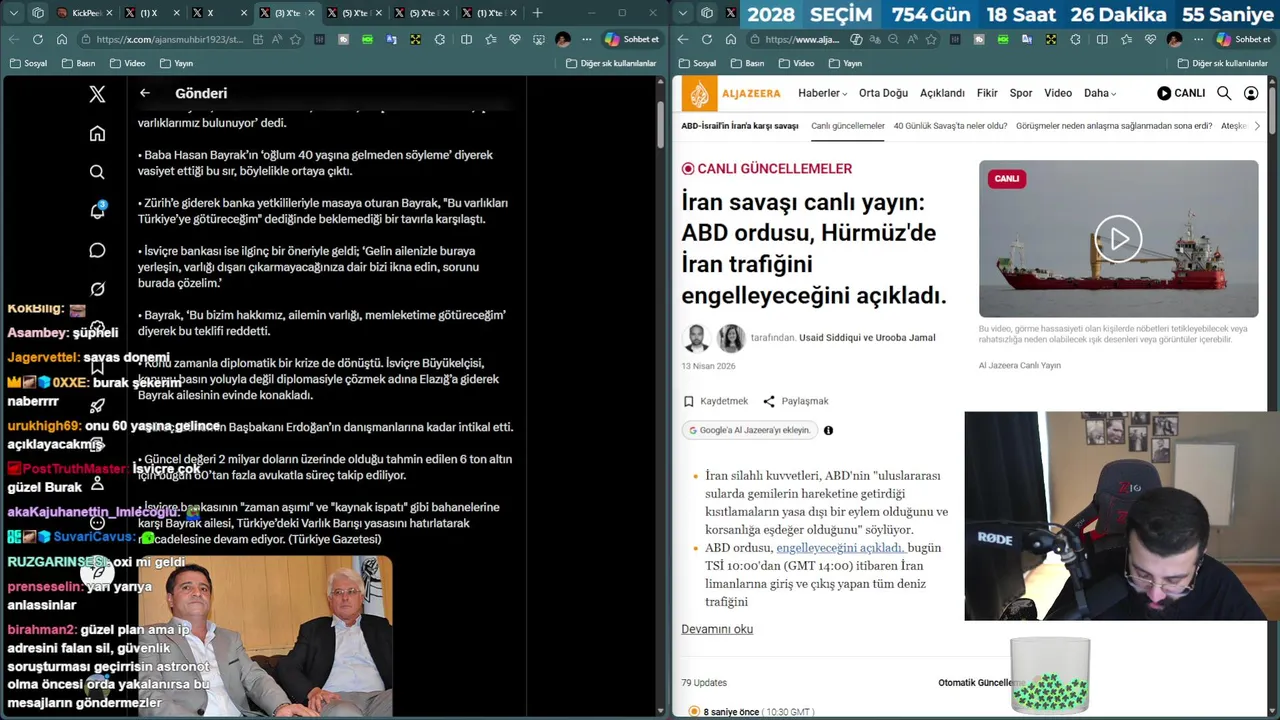Open X notifications bell

97,211
